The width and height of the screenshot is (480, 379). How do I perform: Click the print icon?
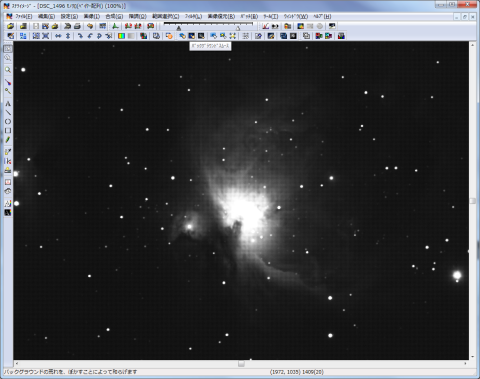pos(77,26)
